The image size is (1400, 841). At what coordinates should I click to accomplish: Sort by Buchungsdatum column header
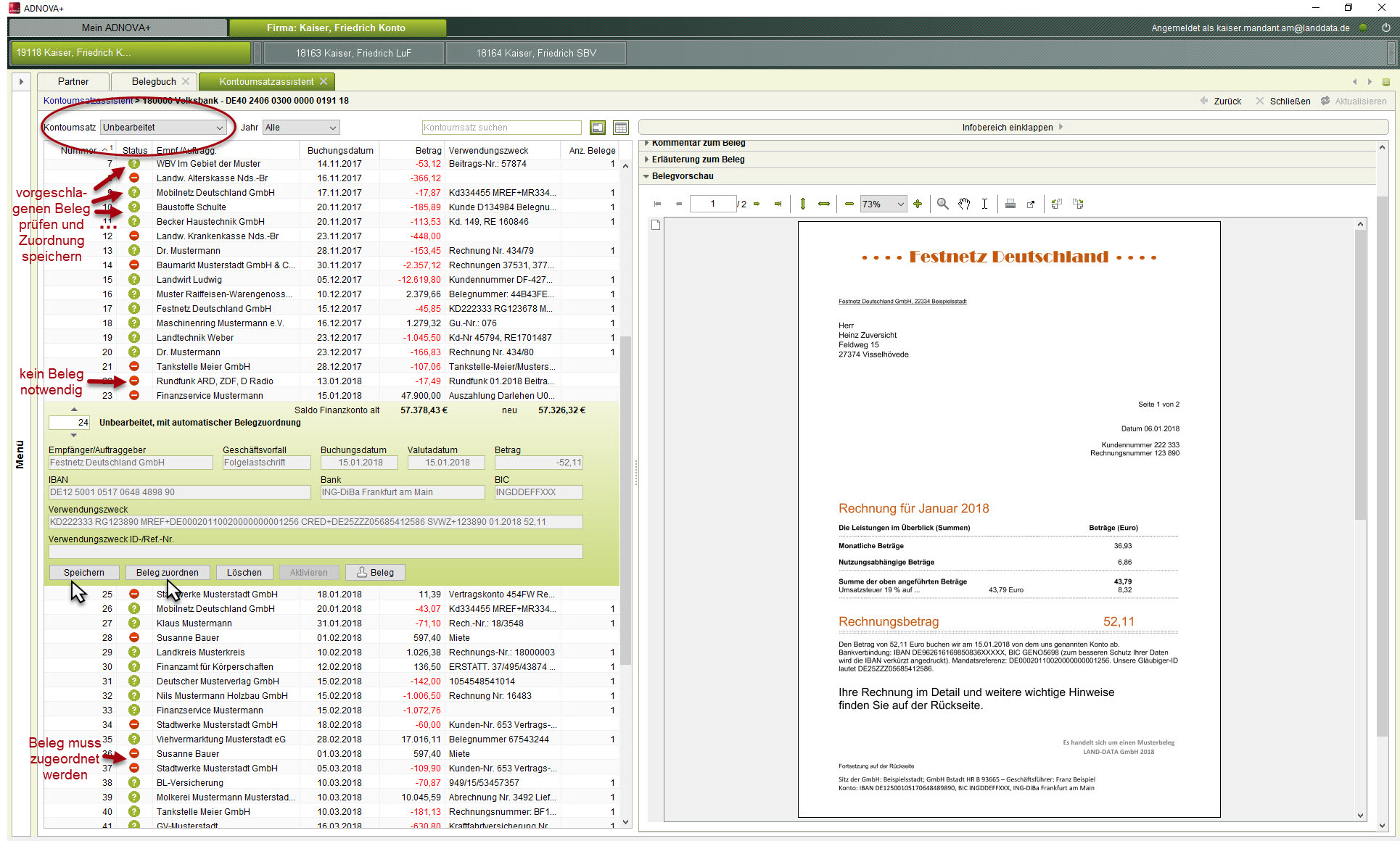(340, 151)
